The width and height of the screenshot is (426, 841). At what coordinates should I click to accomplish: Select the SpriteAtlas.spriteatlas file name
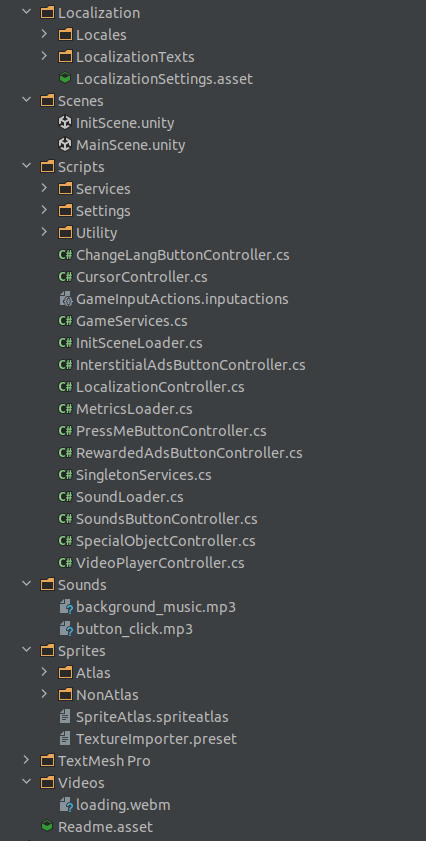(152, 717)
